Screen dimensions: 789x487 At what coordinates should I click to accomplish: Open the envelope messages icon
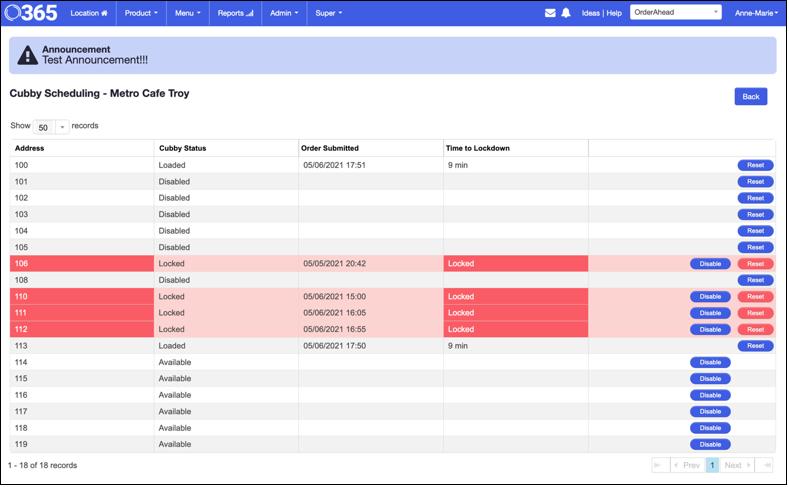pyautogui.click(x=550, y=13)
